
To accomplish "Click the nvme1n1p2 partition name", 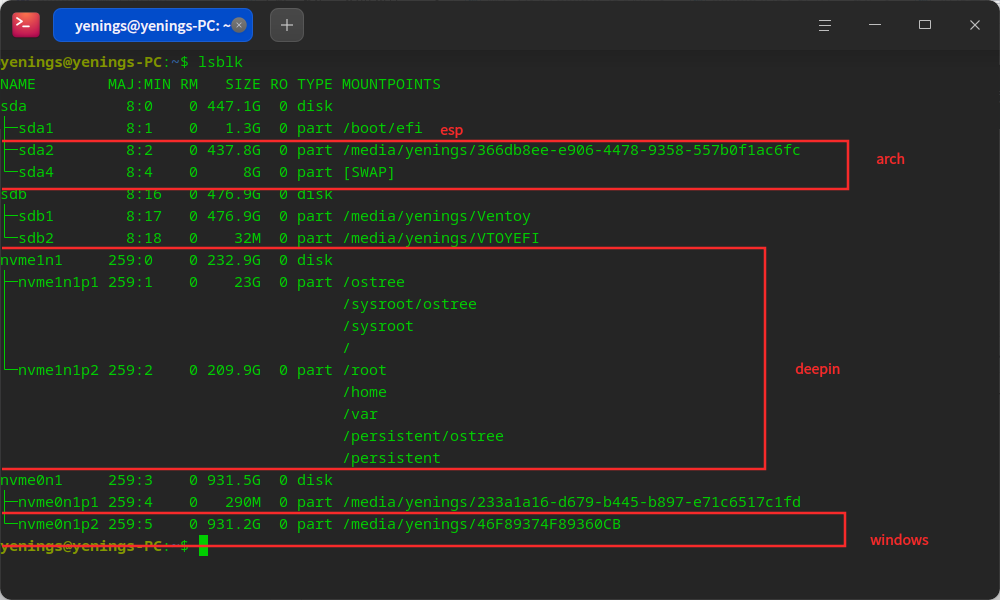I will click(x=58, y=370).
